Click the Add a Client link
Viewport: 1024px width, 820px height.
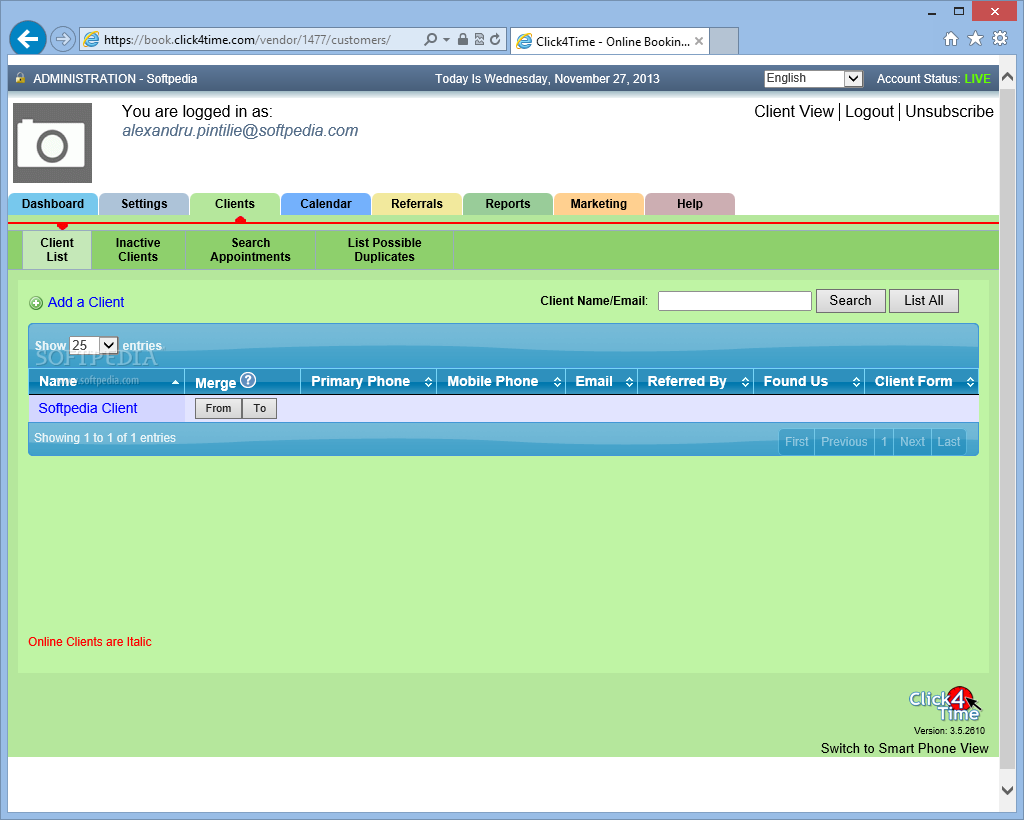pos(86,302)
